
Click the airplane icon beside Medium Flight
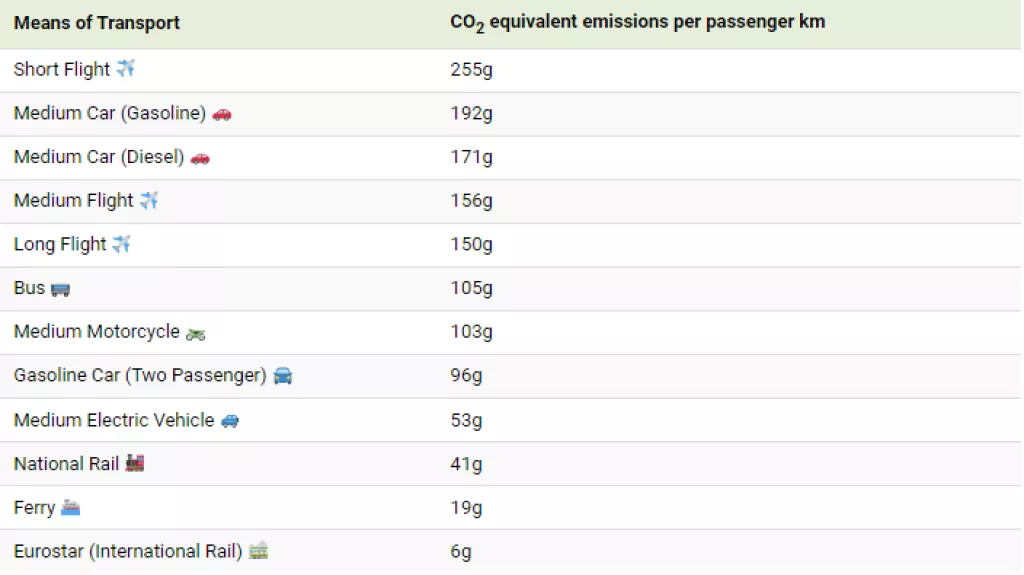pos(149,201)
